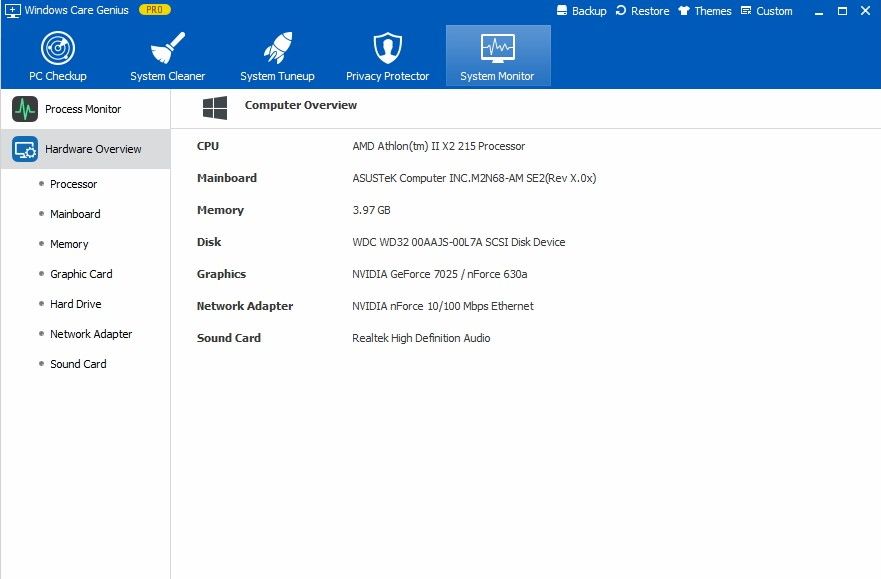This screenshot has height=579, width=881.
Task: Click the Backup drive icon
Action: (x=562, y=10)
